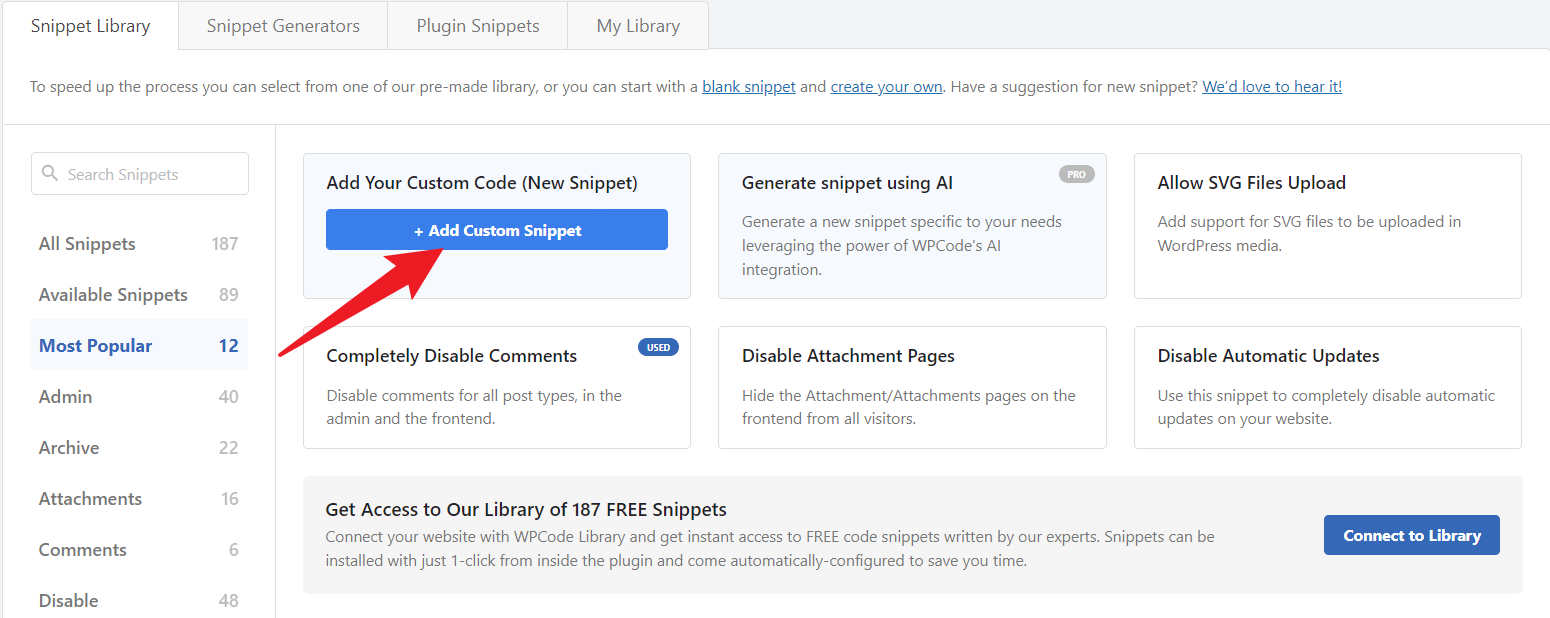Switch to the Snippet Generators tab
This screenshot has height=618, width=1550.
pyautogui.click(x=283, y=25)
